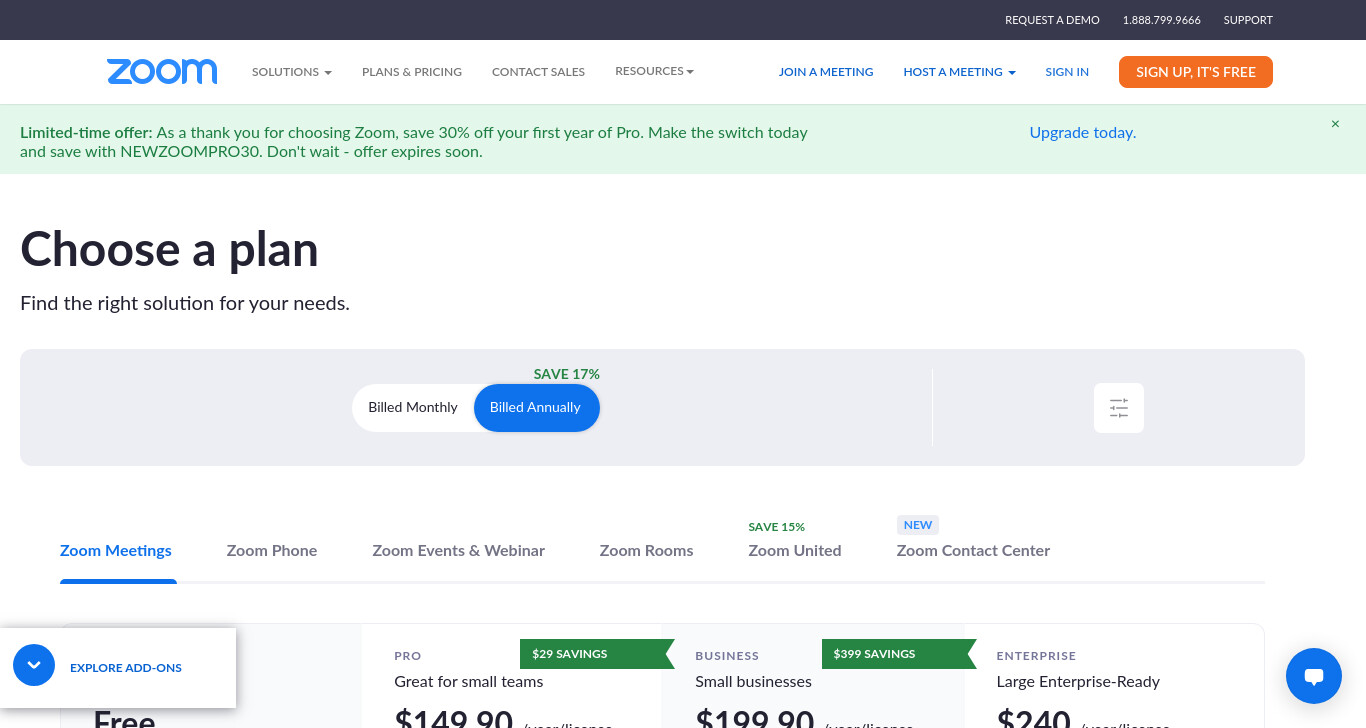Click 'Small businesses' description

pyautogui.click(x=754, y=682)
